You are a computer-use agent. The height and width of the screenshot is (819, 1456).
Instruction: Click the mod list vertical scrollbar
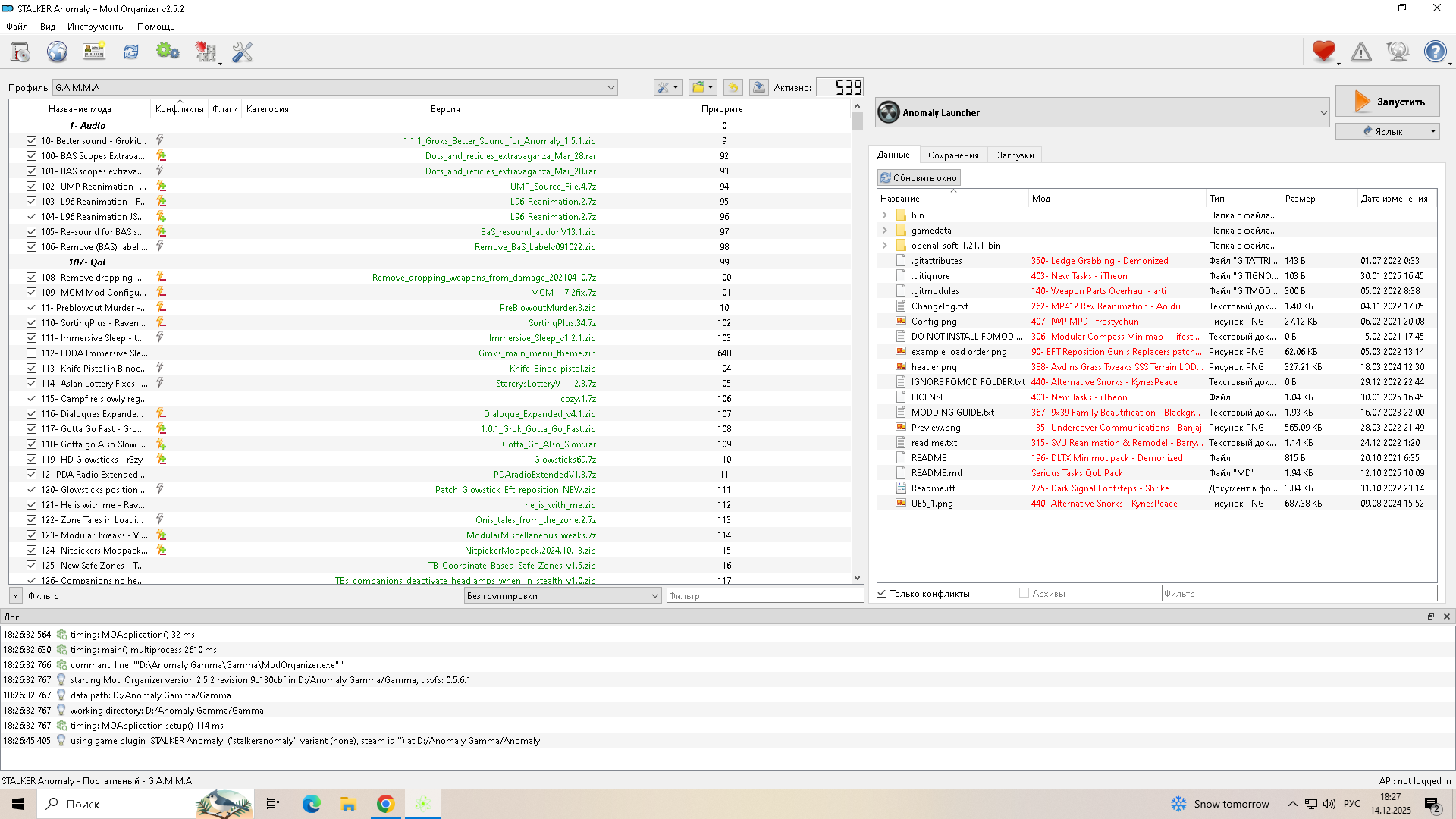tap(857, 341)
